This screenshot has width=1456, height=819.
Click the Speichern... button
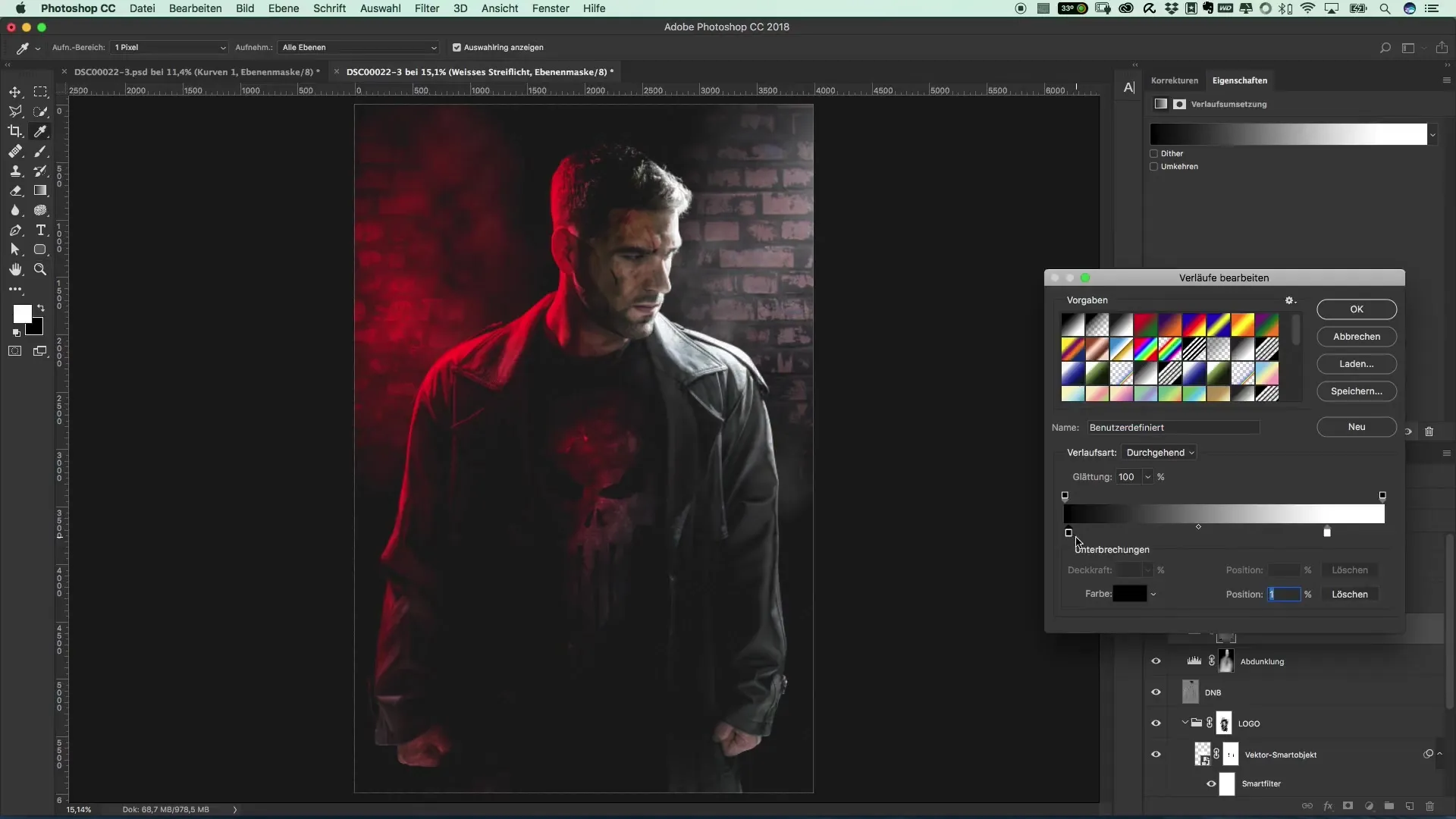1357,391
